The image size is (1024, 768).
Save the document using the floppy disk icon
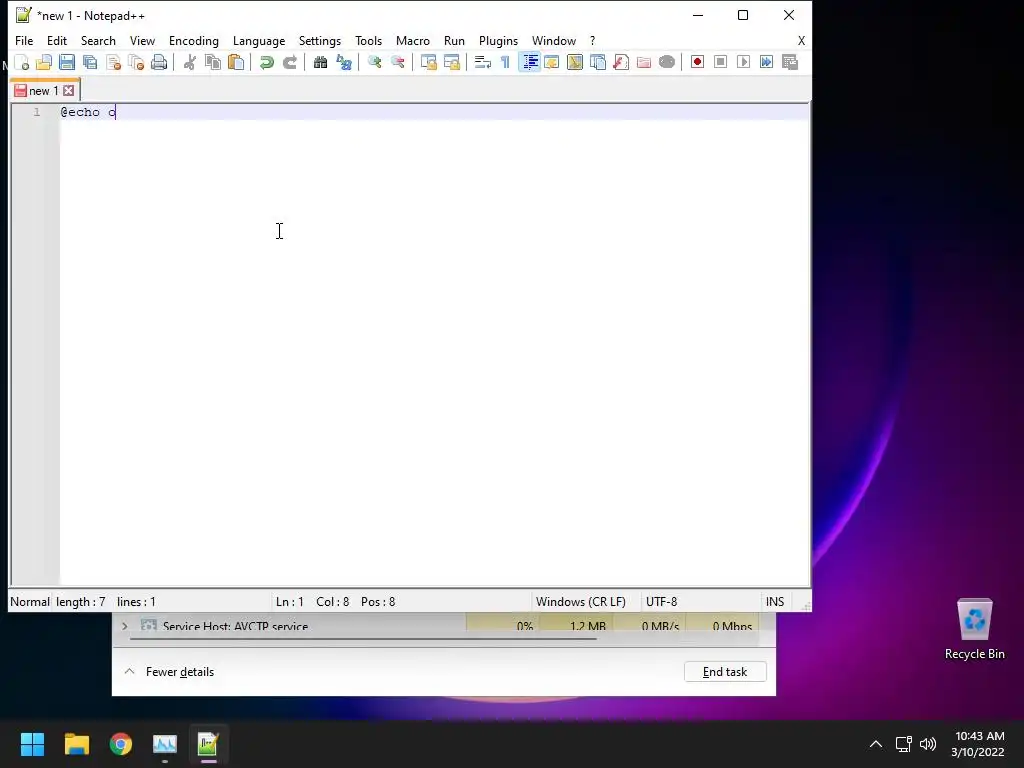tap(67, 62)
